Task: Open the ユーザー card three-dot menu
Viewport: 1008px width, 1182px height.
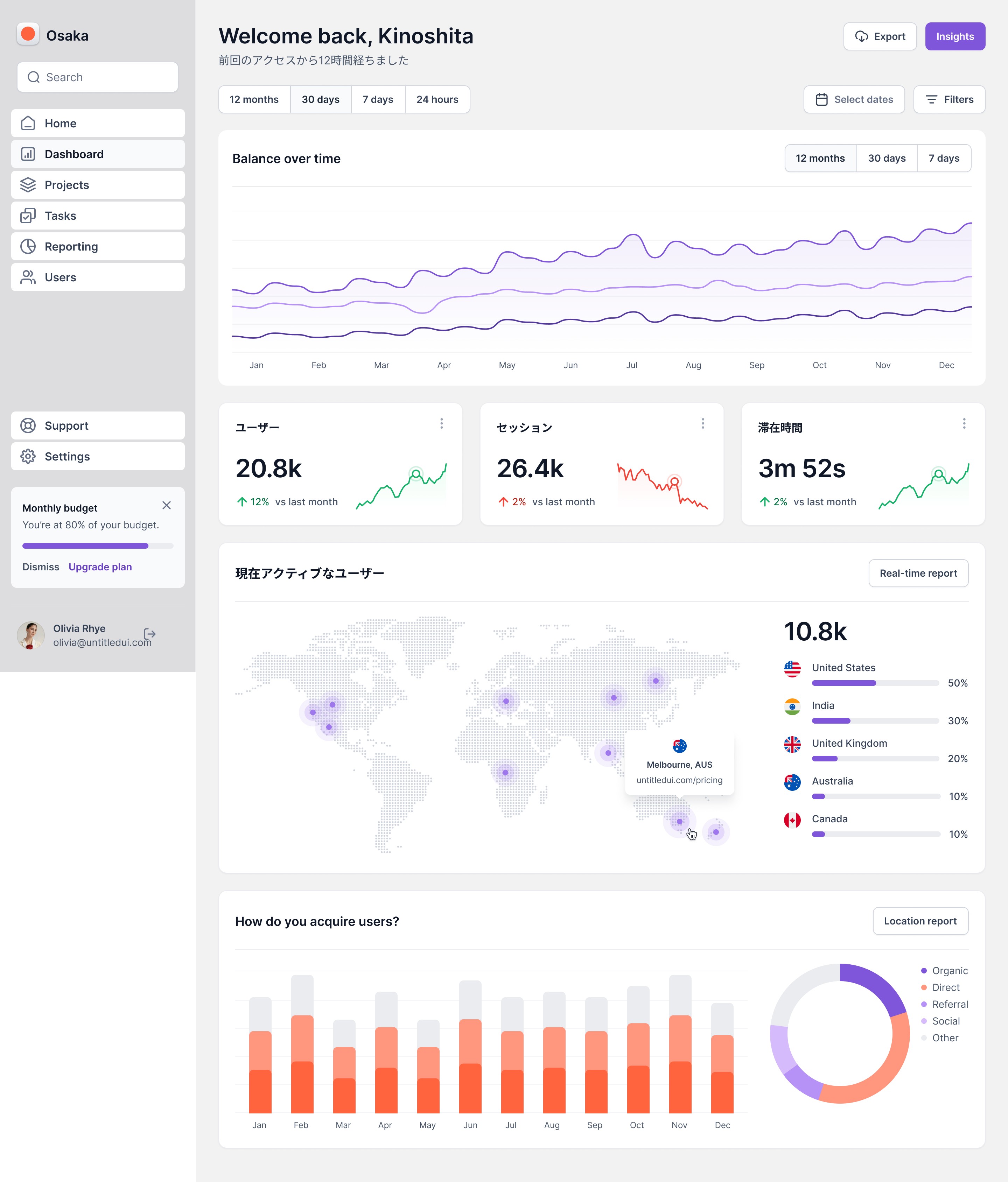Action: pyautogui.click(x=442, y=423)
